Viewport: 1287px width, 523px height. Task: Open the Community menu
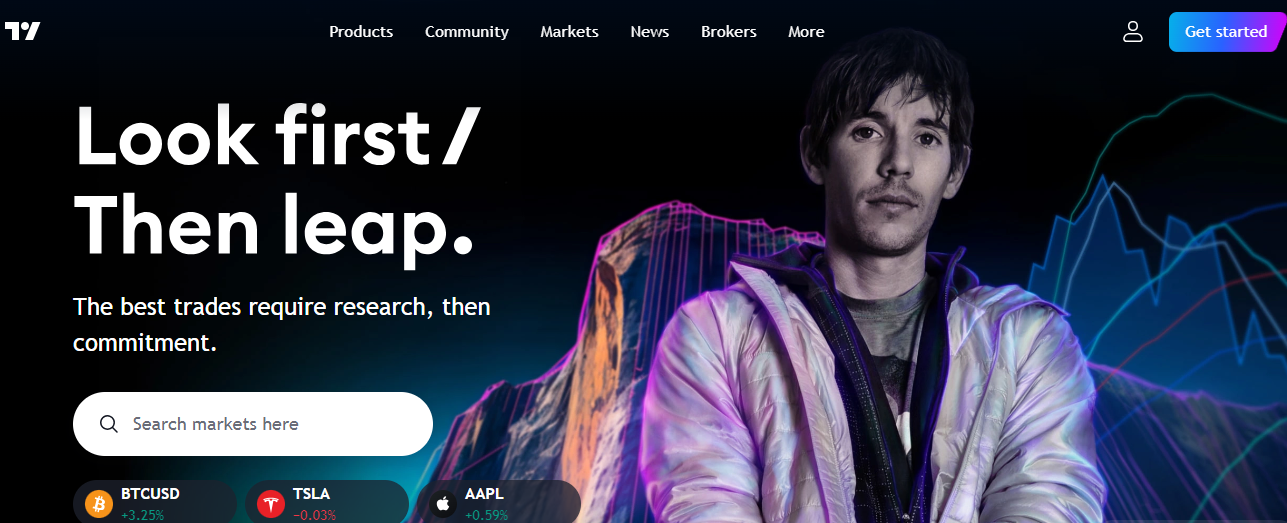point(467,32)
